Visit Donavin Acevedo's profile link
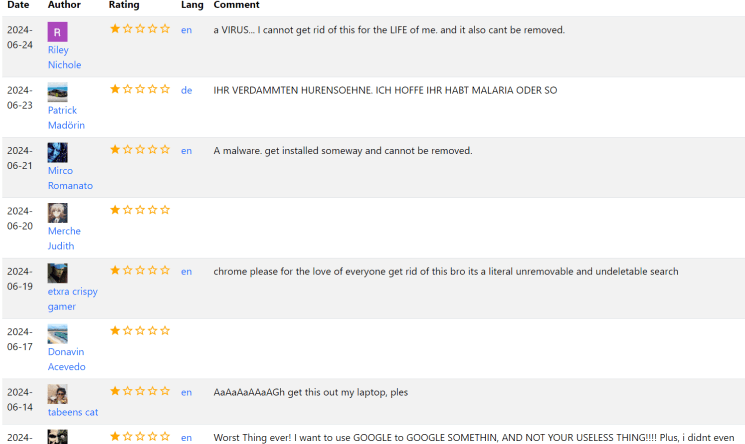The height and width of the screenshot is (444, 745). (x=66, y=359)
